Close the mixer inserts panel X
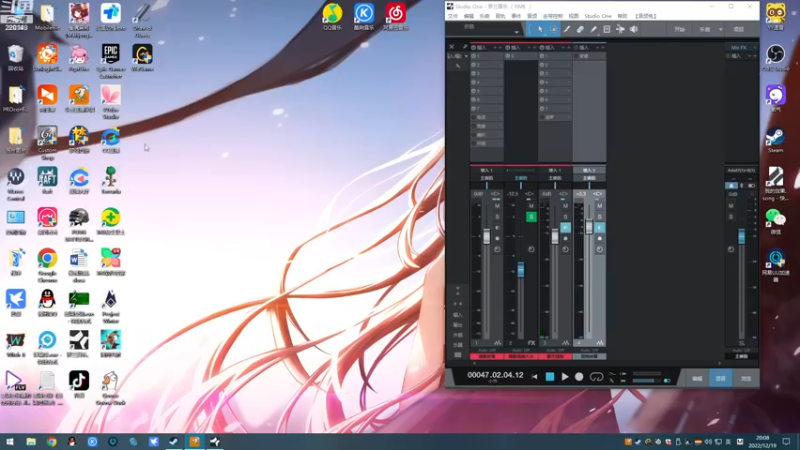800x450 pixels. point(452,47)
